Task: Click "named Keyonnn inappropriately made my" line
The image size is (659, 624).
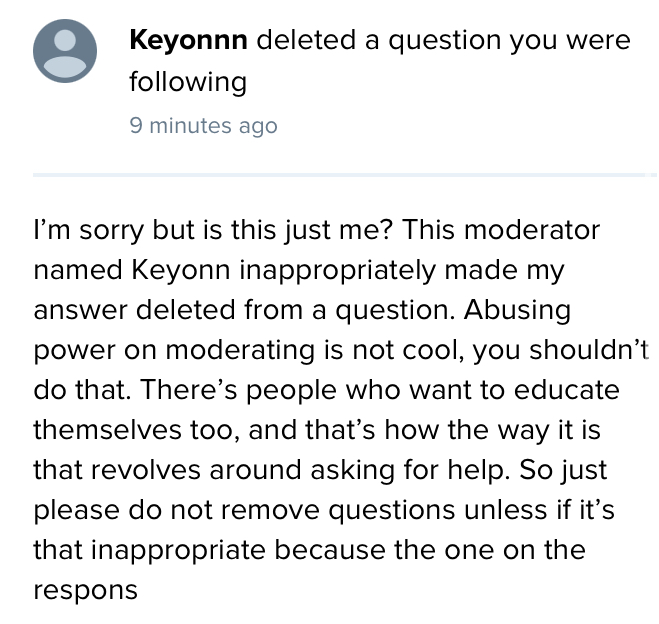Action: 299,270
